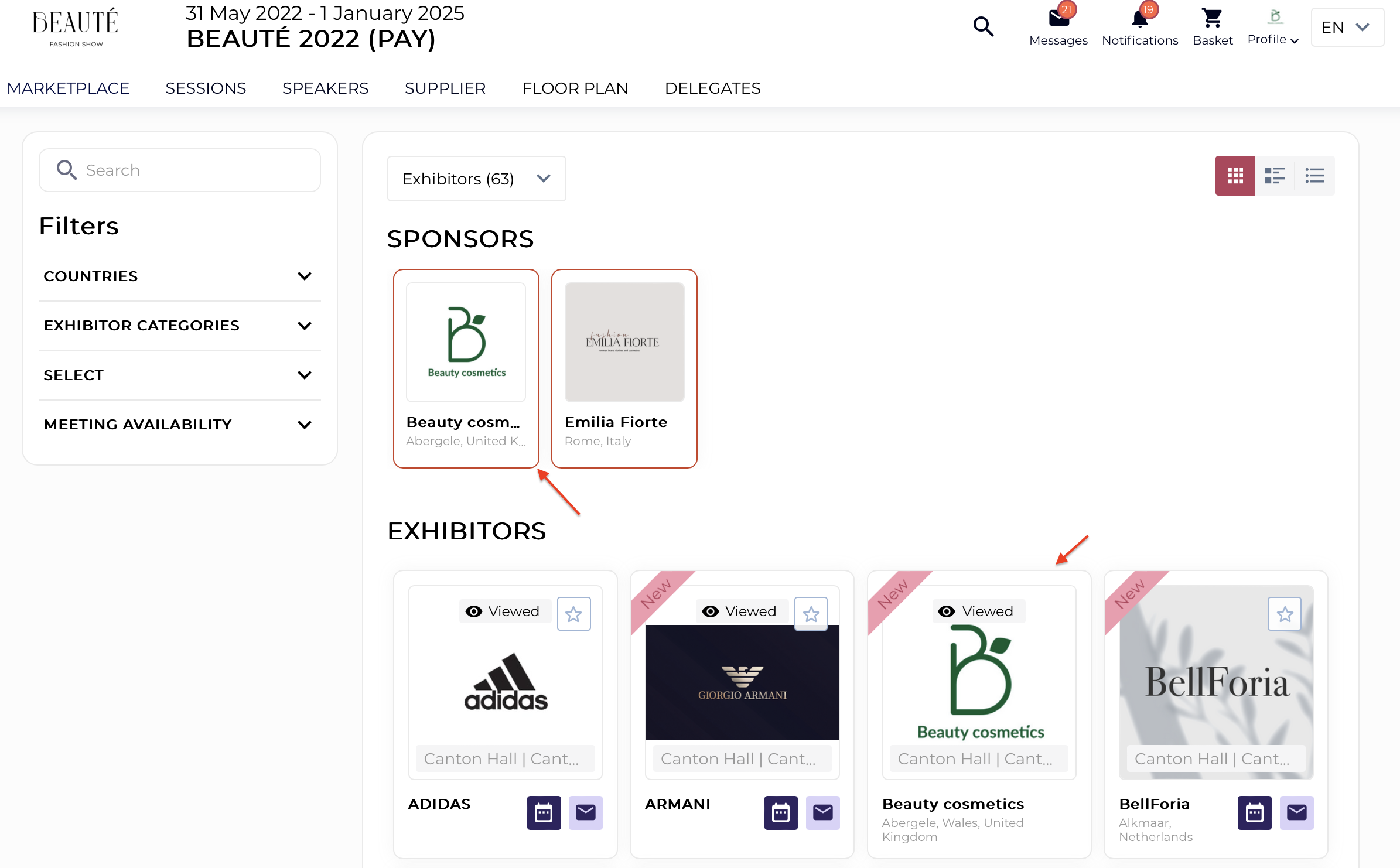Toggle favorite star on BellForia card
Screen dimensions: 1400x868
coord(1285,614)
